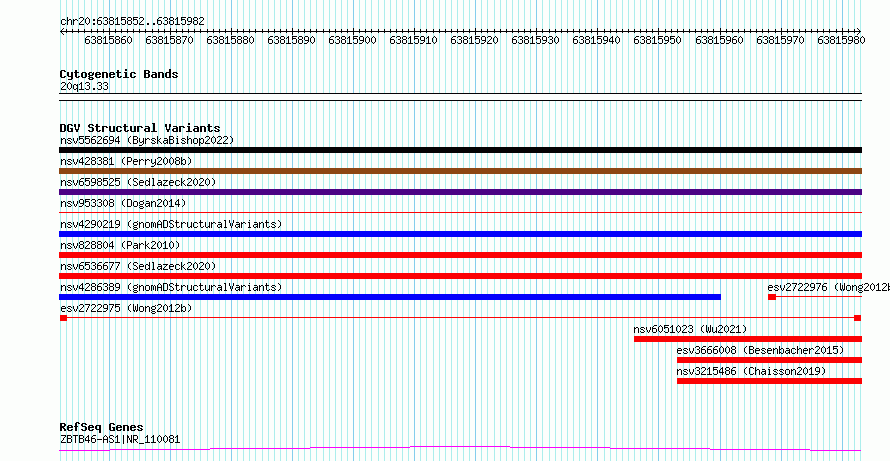Click the red start block of esv2722976
890x461 pixels.
[x=772, y=297]
